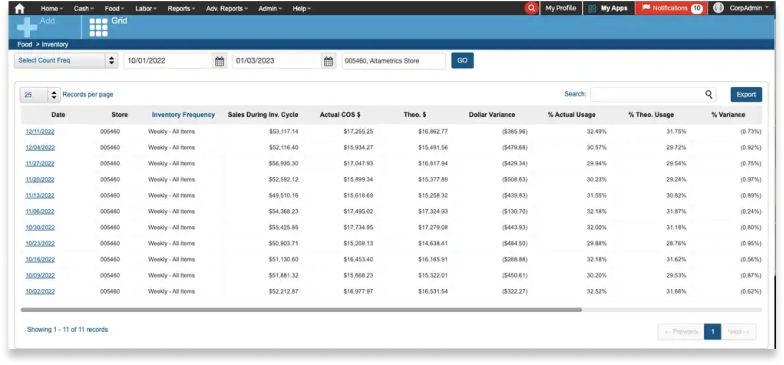Click the $53,117.14 sales cell
Screen dimensions: 784x365
click(284, 132)
